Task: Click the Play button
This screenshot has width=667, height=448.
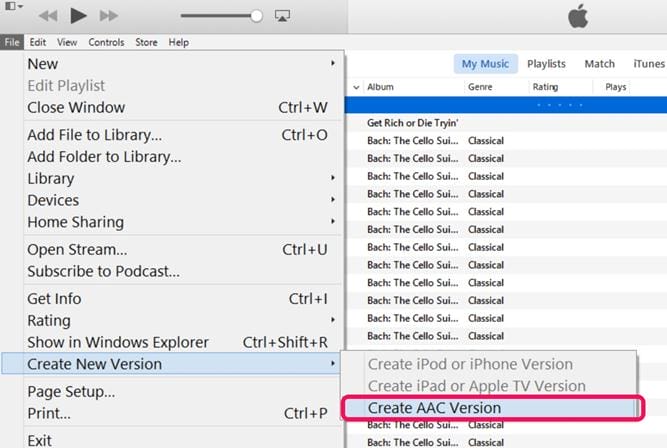Action: coord(79,15)
